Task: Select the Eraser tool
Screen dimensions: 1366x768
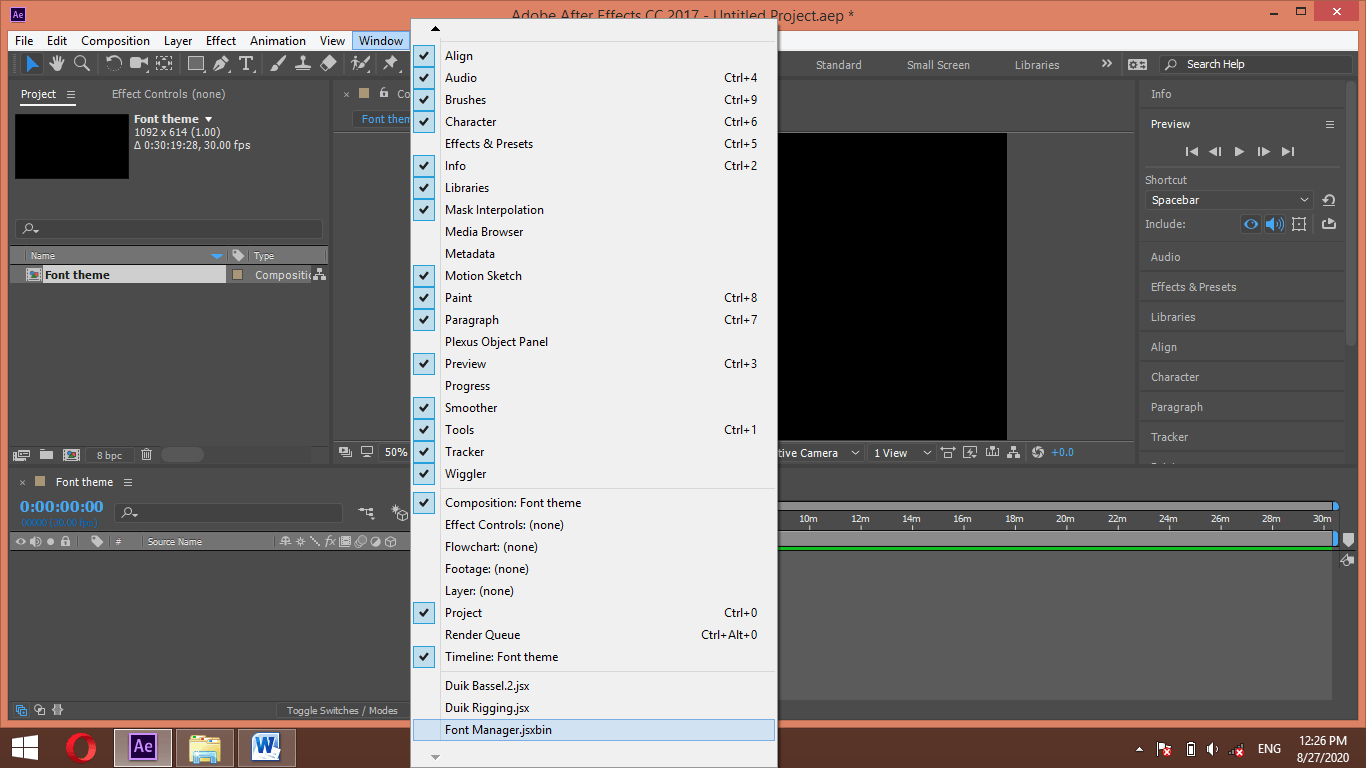Action: pyautogui.click(x=328, y=63)
